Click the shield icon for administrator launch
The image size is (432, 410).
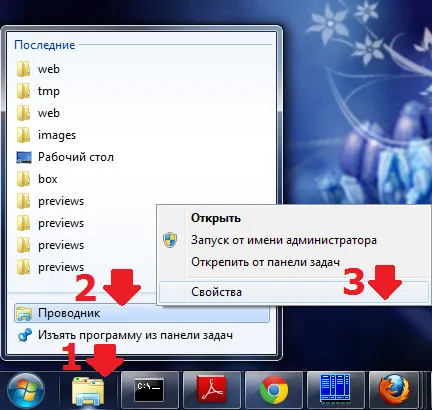tap(170, 240)
